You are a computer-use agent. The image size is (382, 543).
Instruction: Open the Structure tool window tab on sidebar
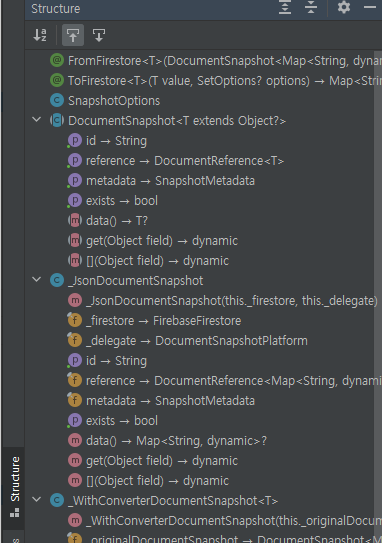(x=15, y=488)
